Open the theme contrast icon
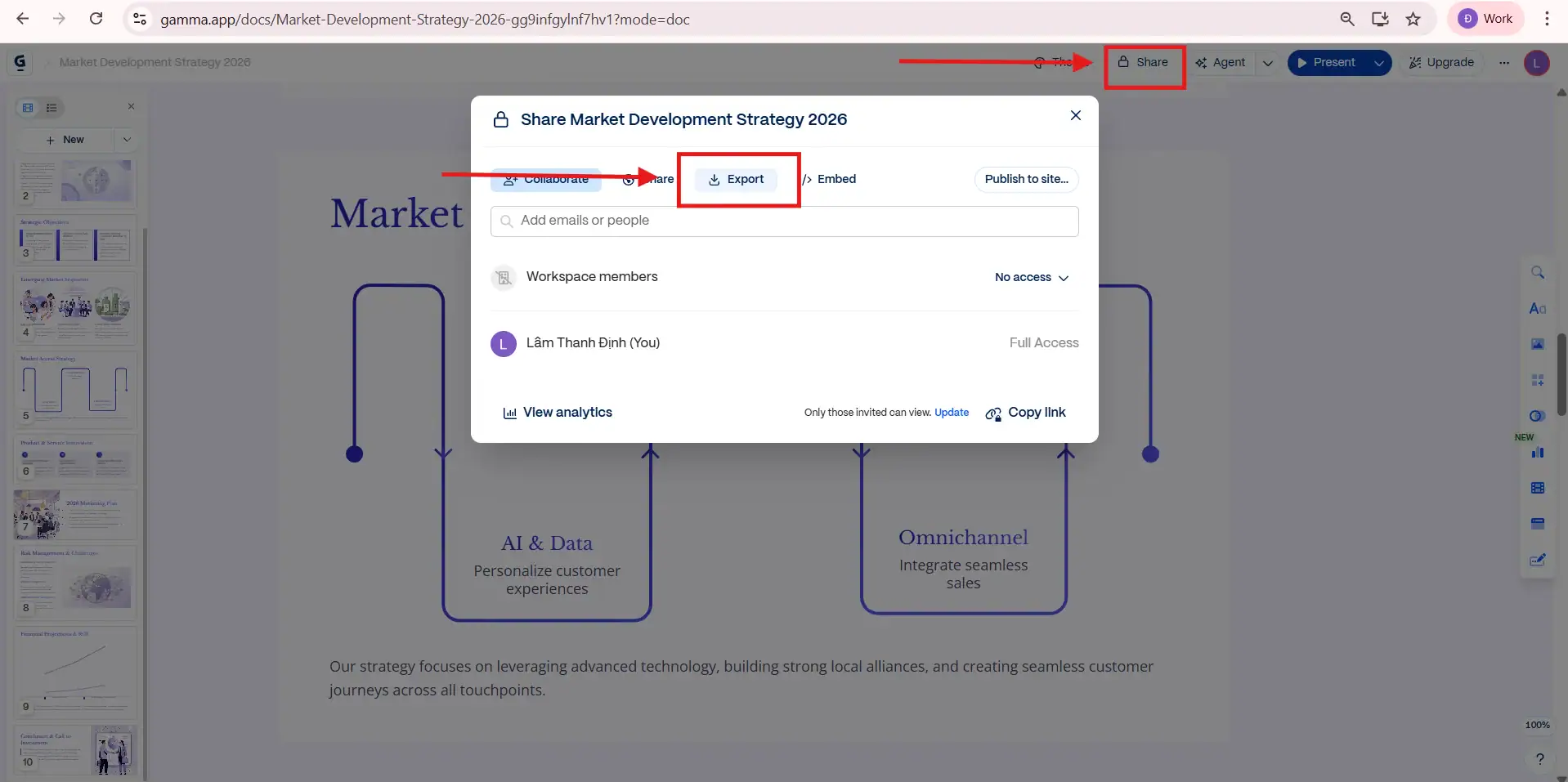This screenshot has width=1568, height=782. pos(1539,415)
